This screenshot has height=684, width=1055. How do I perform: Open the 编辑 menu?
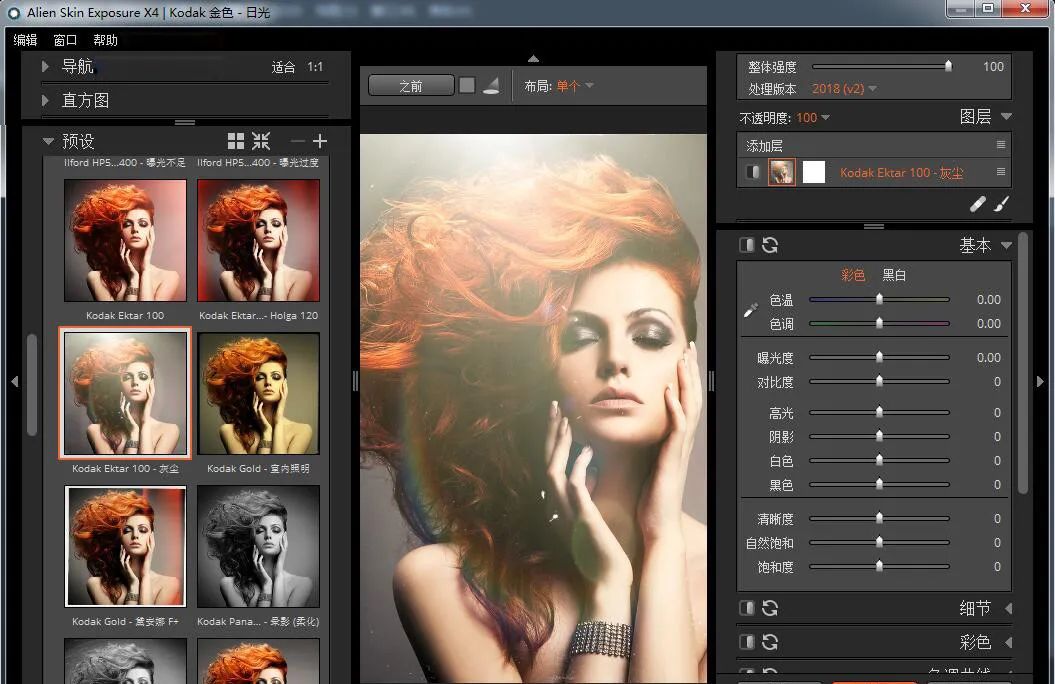coord(26,40)
